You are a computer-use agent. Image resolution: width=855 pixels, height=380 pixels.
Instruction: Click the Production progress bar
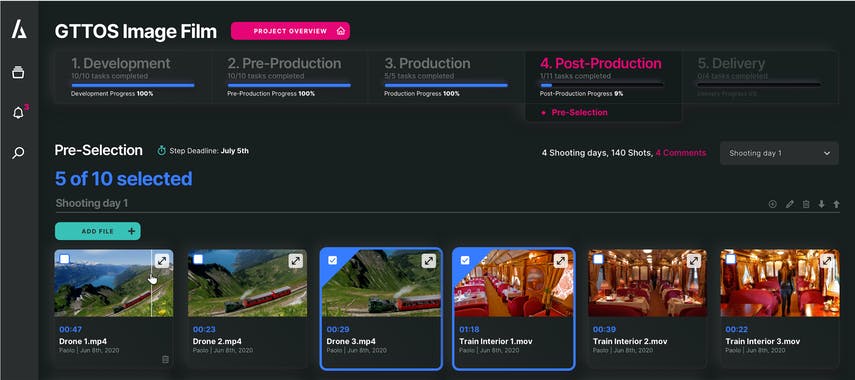pos(445,85)
